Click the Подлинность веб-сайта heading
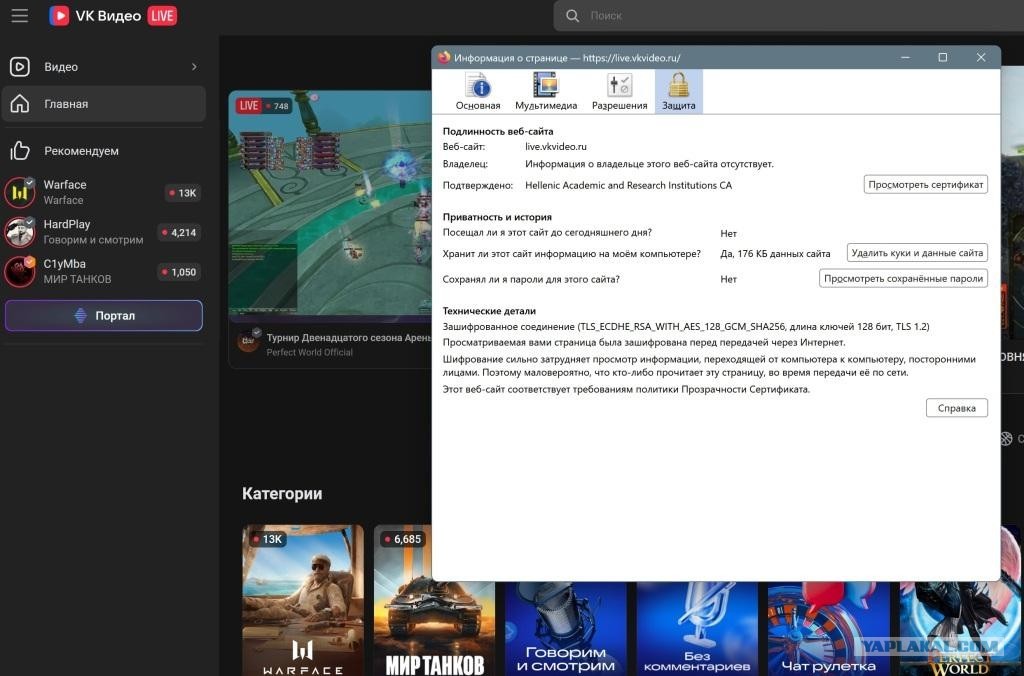 498,131
